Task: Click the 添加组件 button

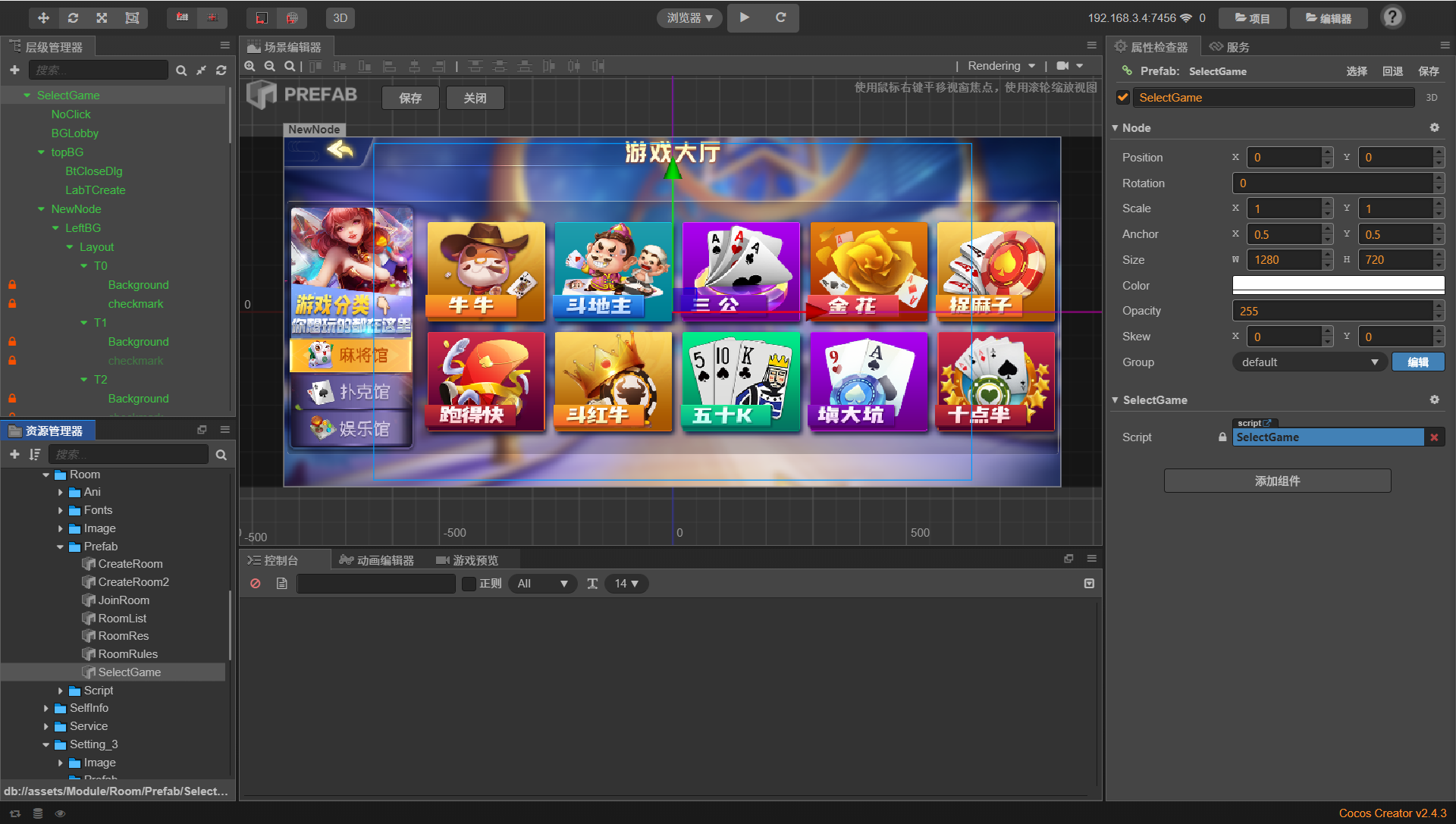Action: click(1277, 481)
